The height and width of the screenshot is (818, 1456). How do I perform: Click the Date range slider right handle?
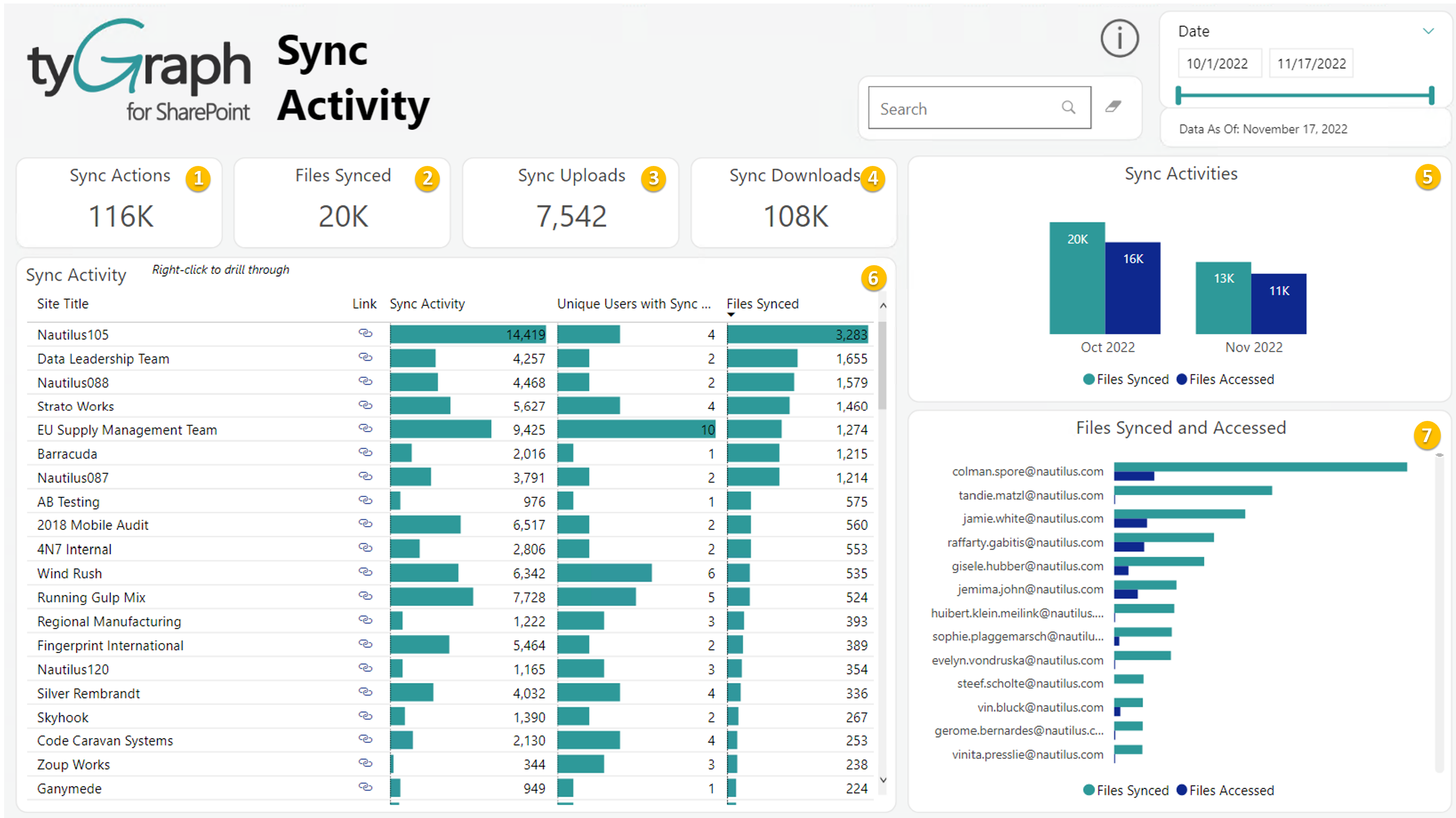coord(1431,96)
